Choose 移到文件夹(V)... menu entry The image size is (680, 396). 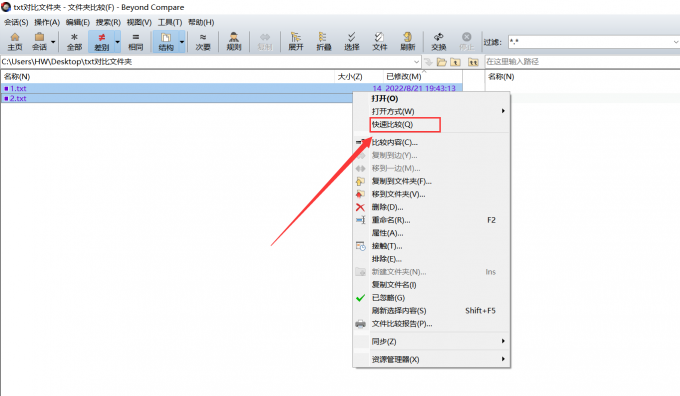point(431,194)
